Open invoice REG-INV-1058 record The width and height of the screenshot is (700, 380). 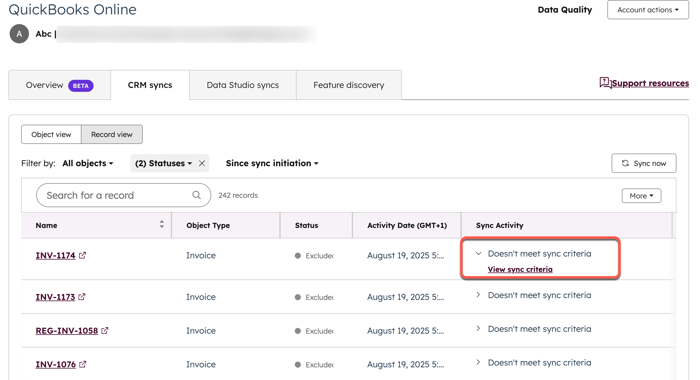click(x=67, y=331)
